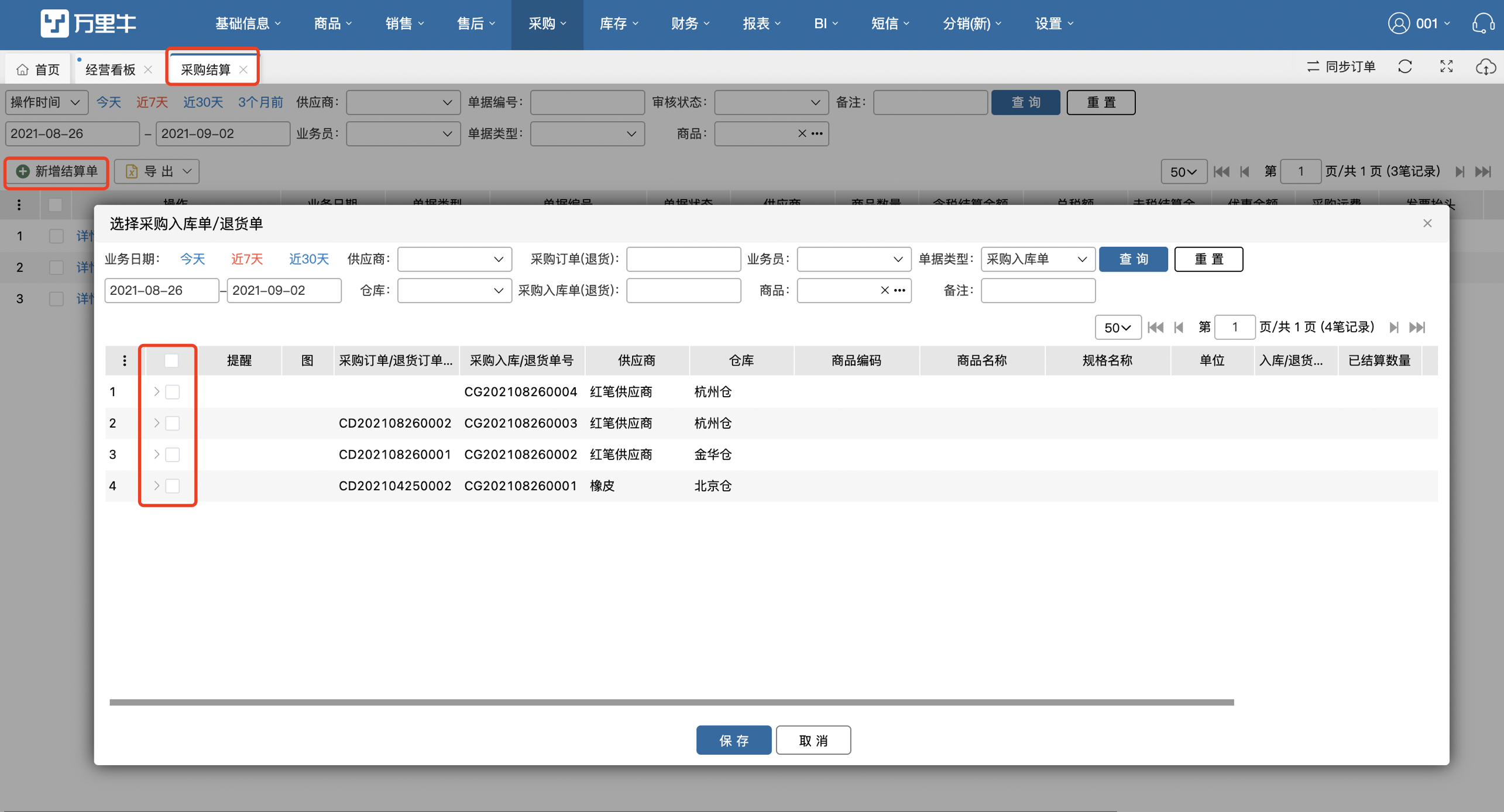This screenshot has width=1504, height=812.
Task: Go to previous page in background pager
Action: pyautogui.click(x=1245, y=171)
